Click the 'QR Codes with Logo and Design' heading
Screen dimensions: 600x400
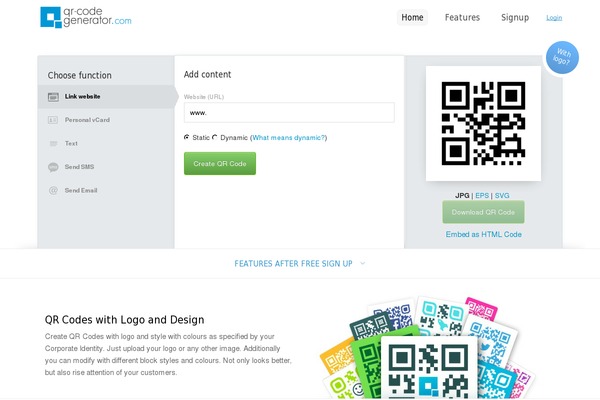[124, 320]
